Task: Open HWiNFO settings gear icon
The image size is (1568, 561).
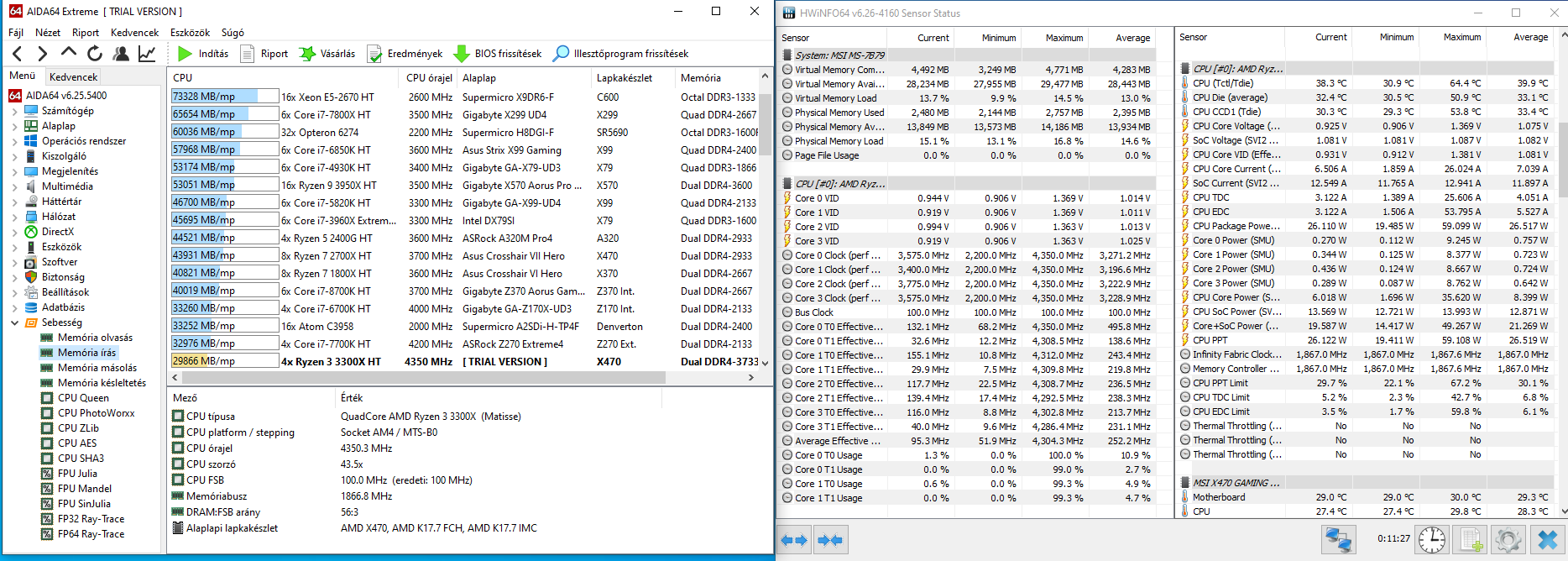Action: point(1508,539)
